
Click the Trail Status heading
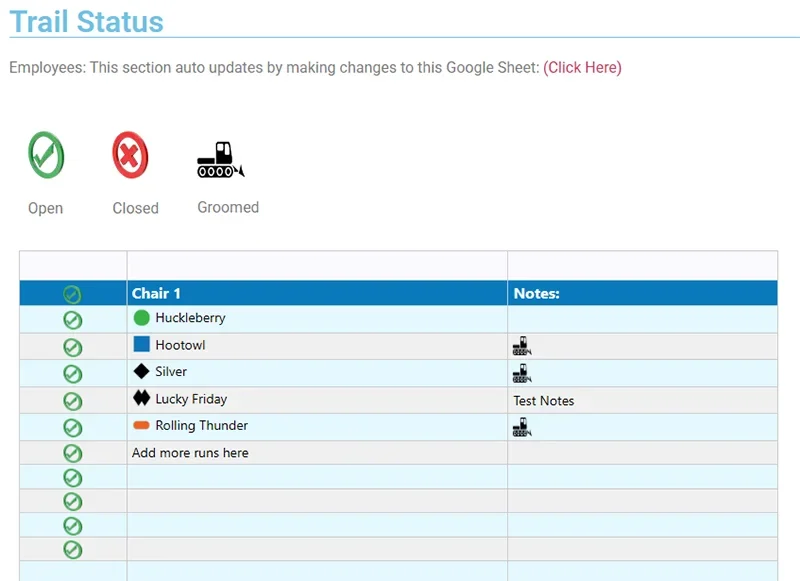pos(87,21)
